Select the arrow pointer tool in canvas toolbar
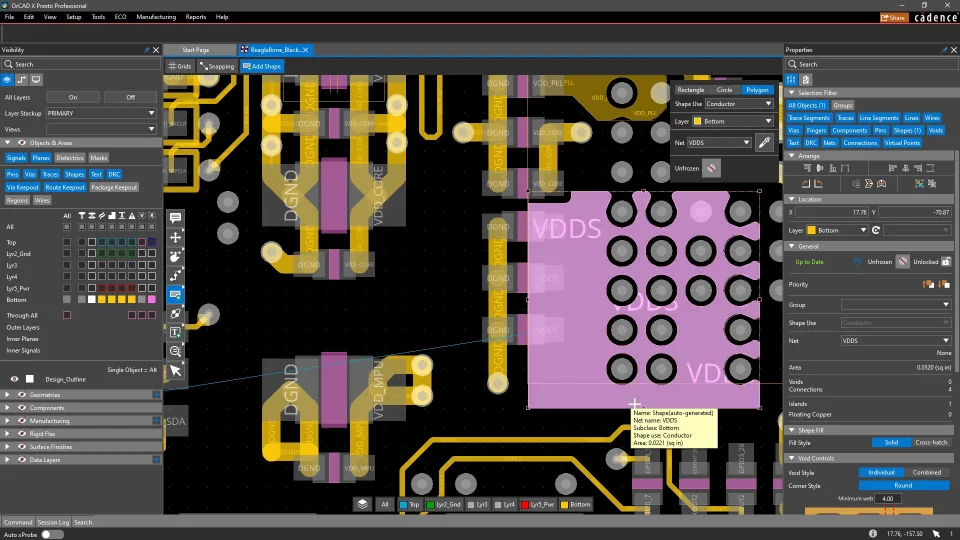This screenshot has height=540, width=960. click(176, 370)
